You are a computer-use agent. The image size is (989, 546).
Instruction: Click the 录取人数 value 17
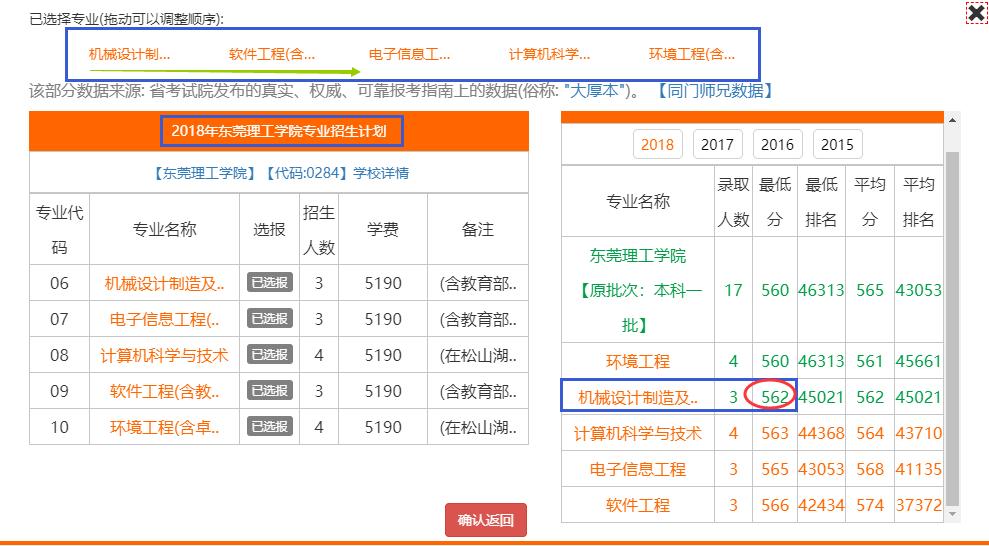(x=733, y=290)
